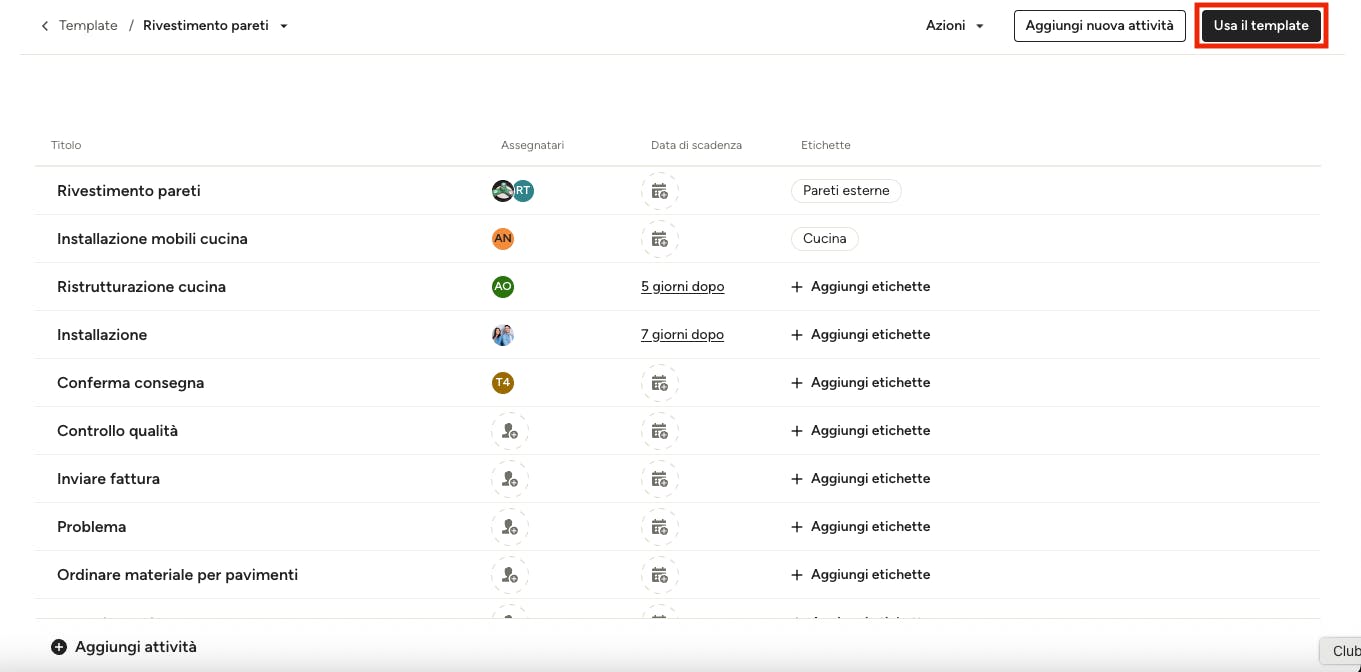Viewport: 1361px width, 672px height.
Task: Add assignee to Problema task
Action: 510,527
